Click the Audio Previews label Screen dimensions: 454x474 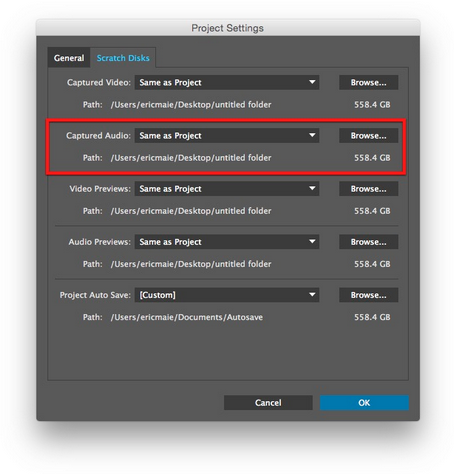coord(100,242)
